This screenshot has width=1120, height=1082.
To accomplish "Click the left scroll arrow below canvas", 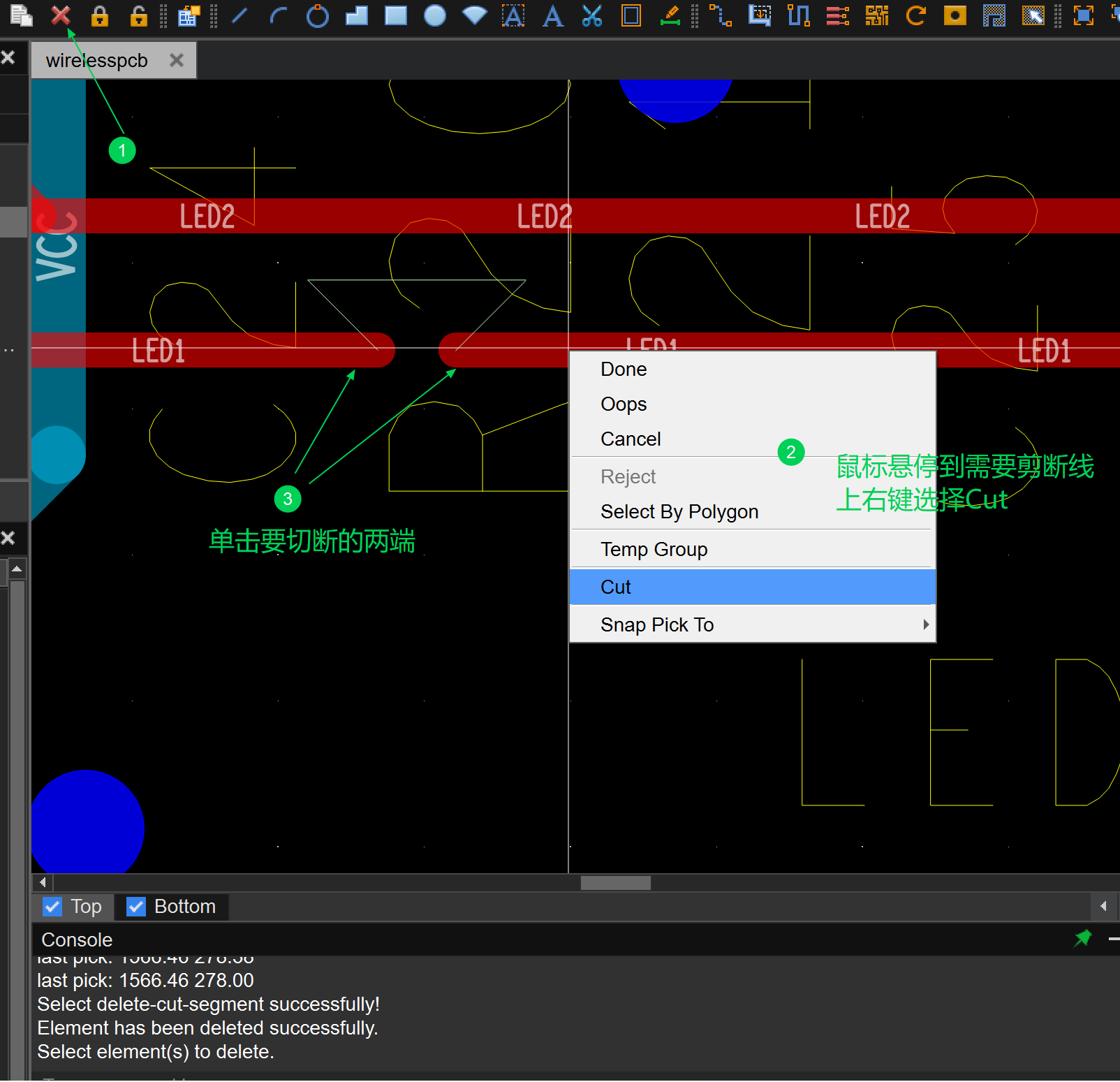I will [x=43, y=882].
